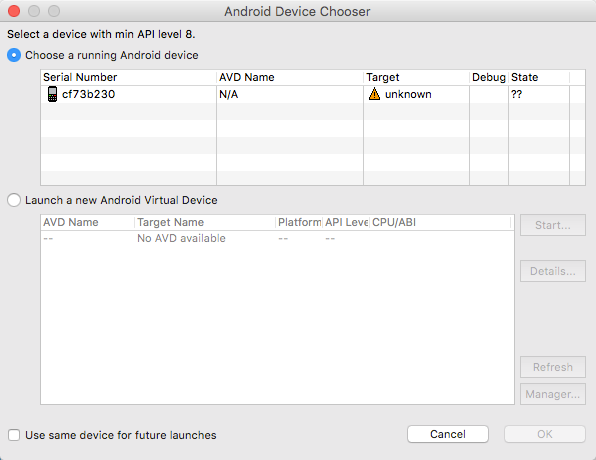The image size is (596, 460).
Task: Enable 'Use same device for future launches'
Action: click(14, 435)
